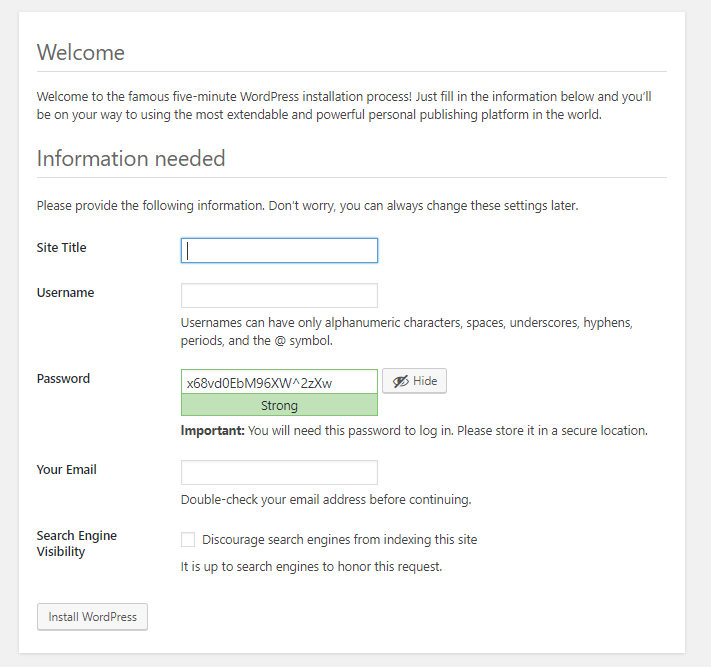This screenshot has height=667, width=711.
Task: Click the 'Double-check your email address' hint
Action: tap(326, 500)
